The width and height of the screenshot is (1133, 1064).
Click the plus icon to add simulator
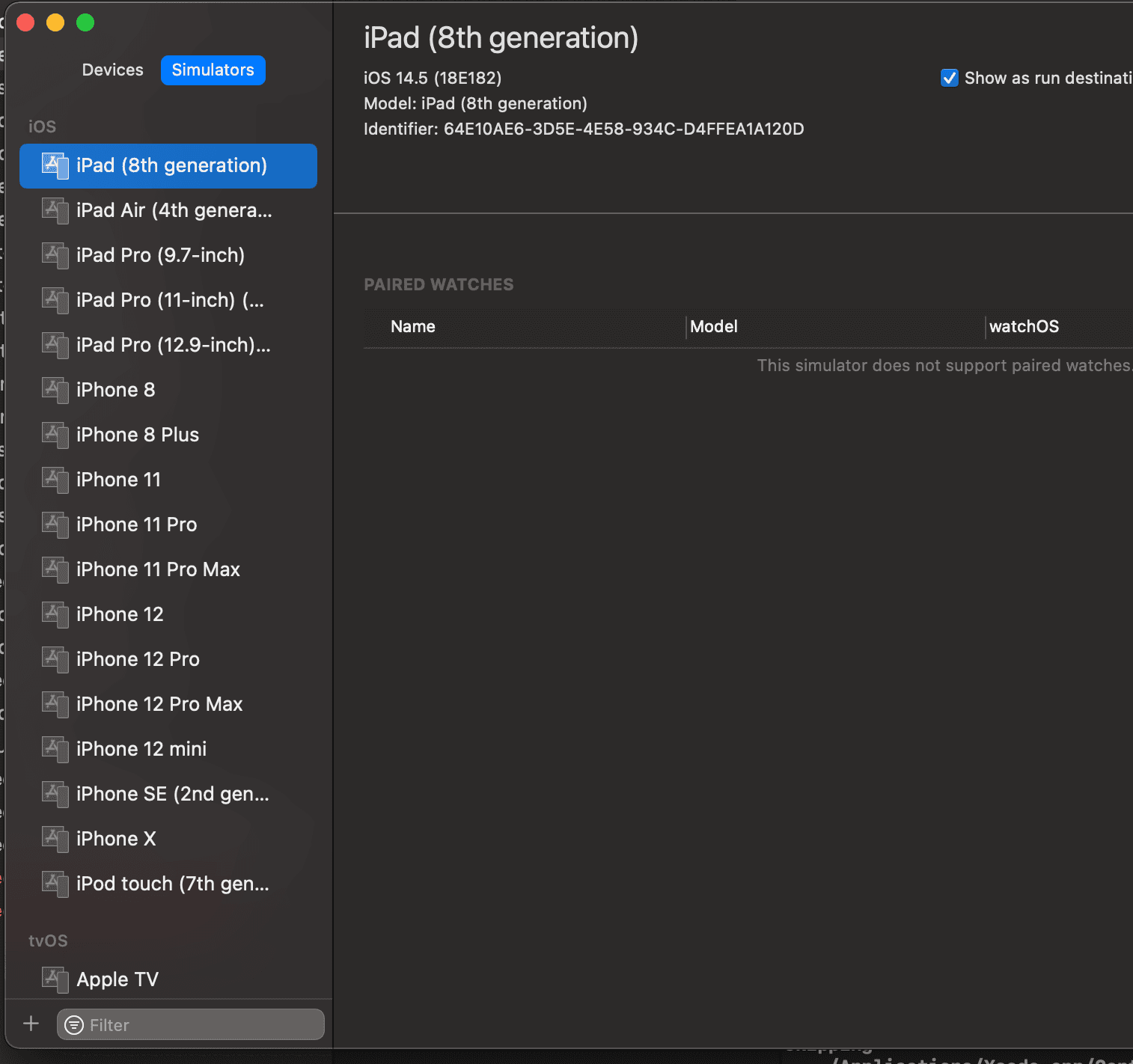31,1024
